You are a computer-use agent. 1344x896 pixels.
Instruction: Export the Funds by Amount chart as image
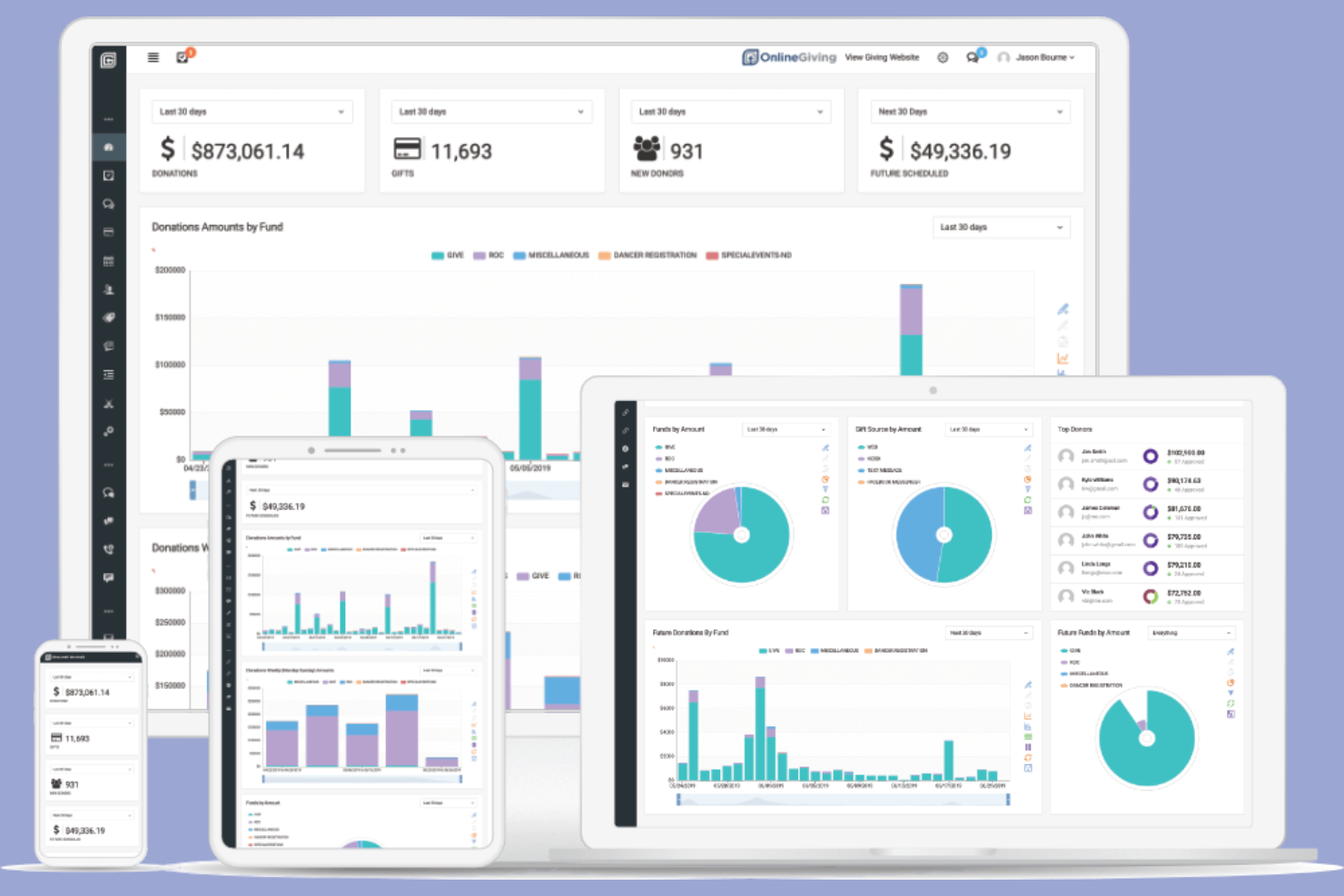pyautogui.click(x=825, y=510)
